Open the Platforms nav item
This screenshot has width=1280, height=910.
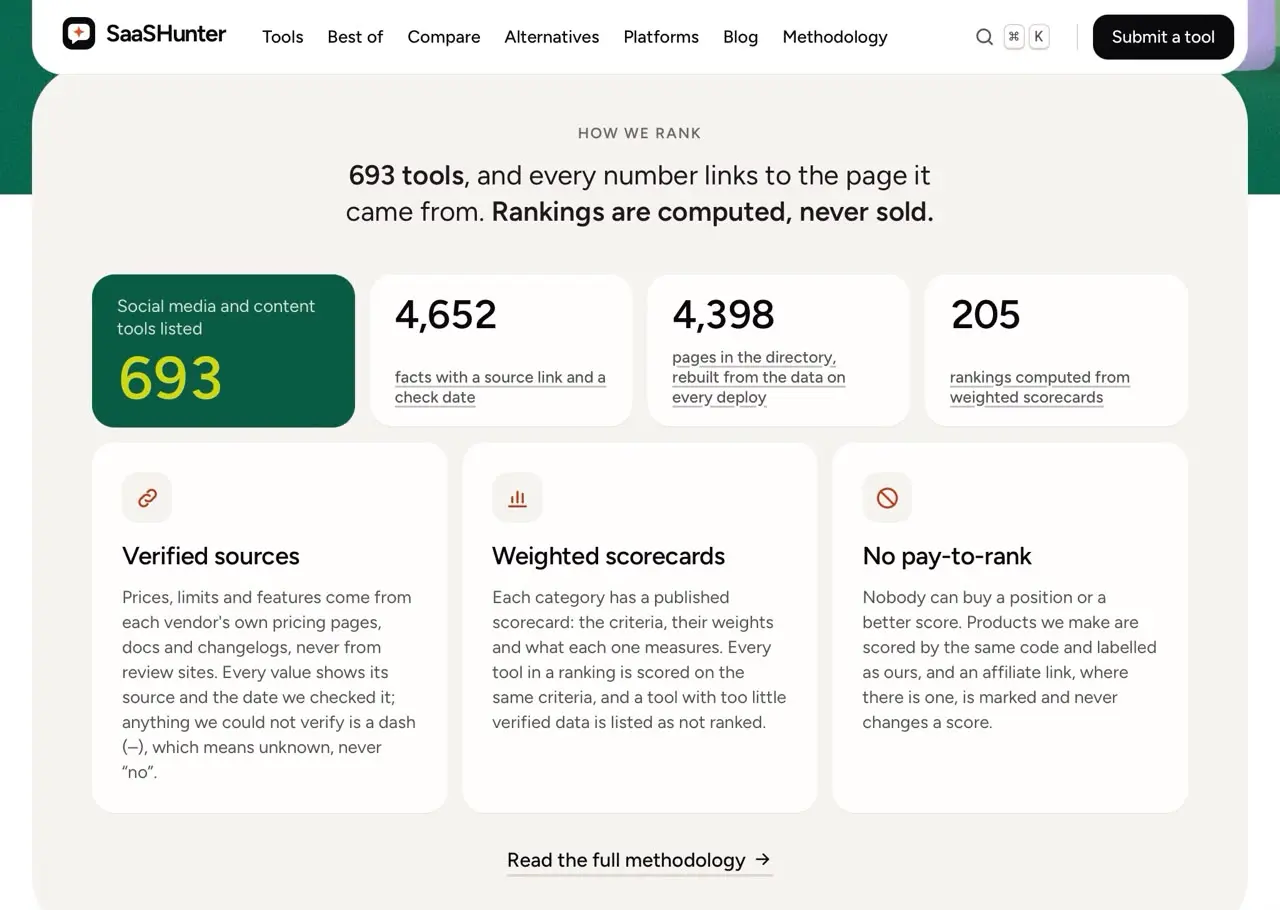pyautogui.click(x=661, y=37)
